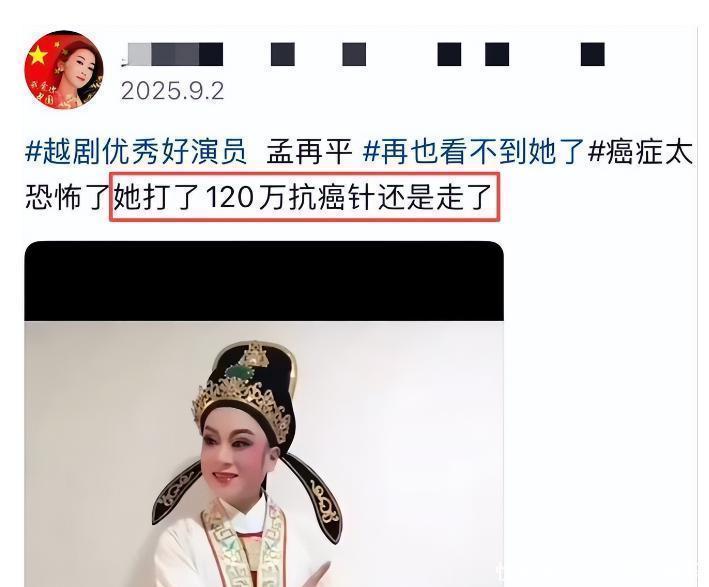Open the blurred username of the poster

pyautogui.click(x=363, y=54)
